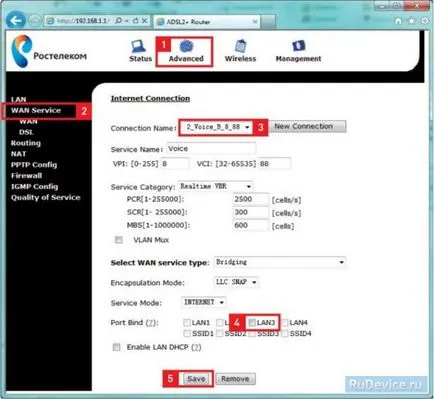434x399 pixels.
Task: Check the LAN3 port bind box
Action: [x=252, y=322]
